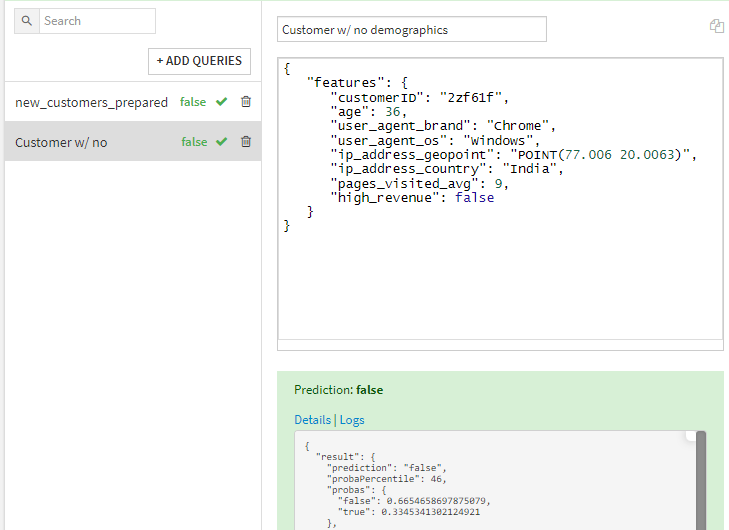Click the "false": 0.6654658697875079 probability line
729x530 pixels.
pos(414,501)
